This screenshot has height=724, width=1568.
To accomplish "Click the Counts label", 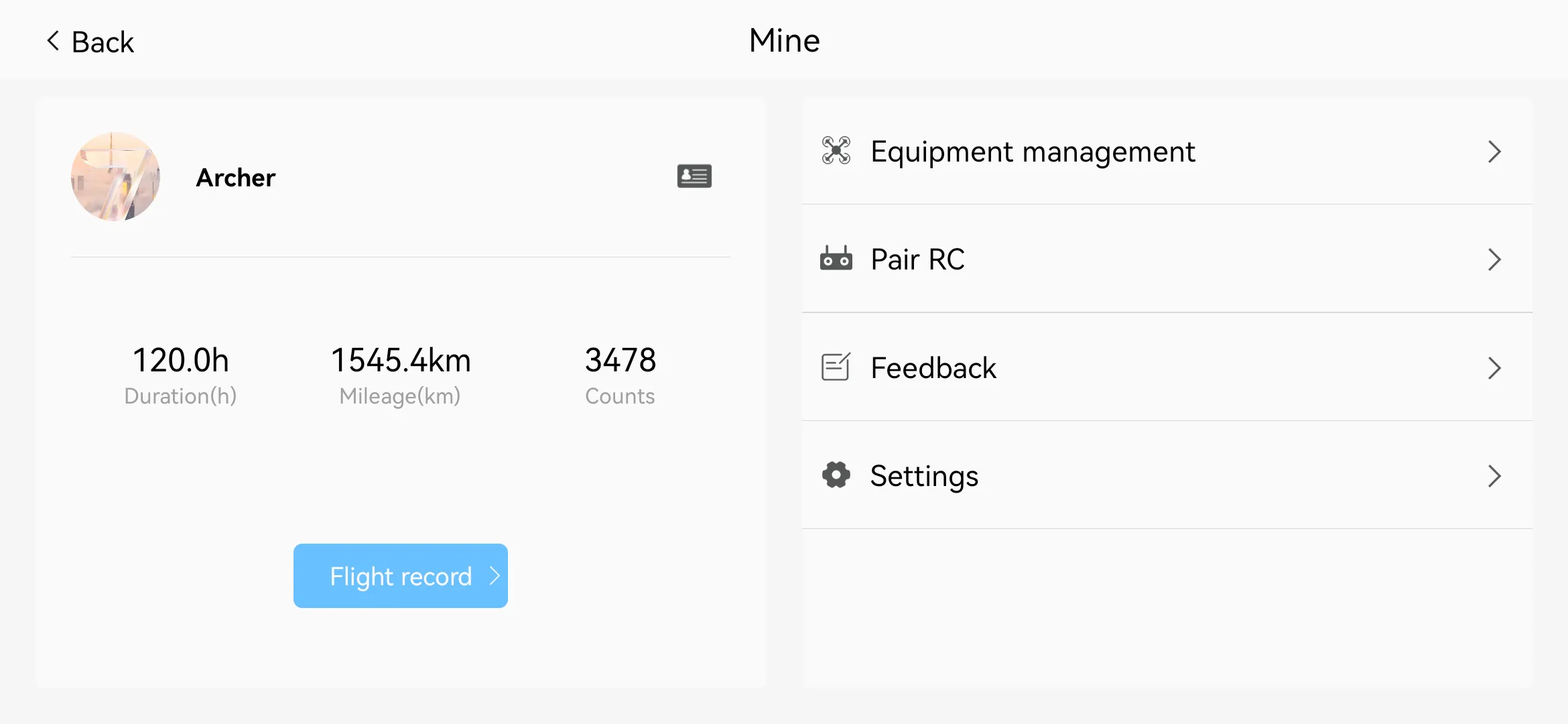I will coord(620,396).
